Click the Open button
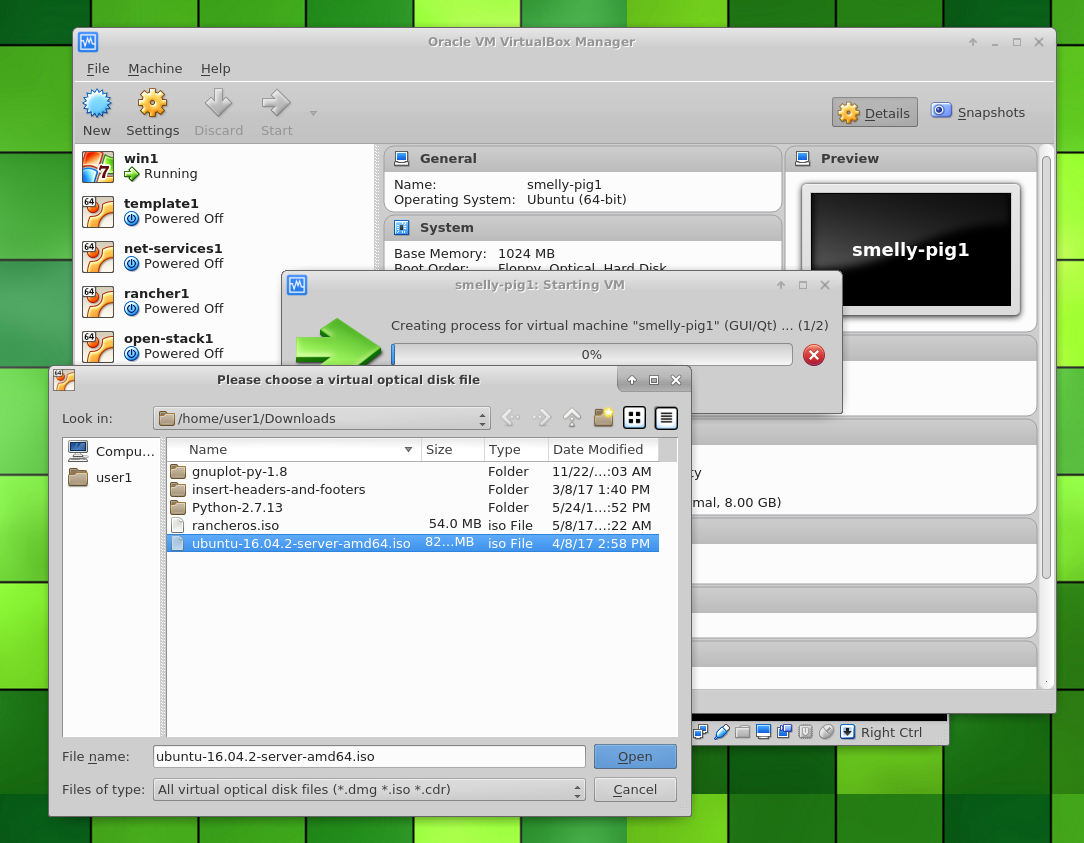Viewport: 1084px width, 843px height. pyautogui.click(x=635, y=757)
